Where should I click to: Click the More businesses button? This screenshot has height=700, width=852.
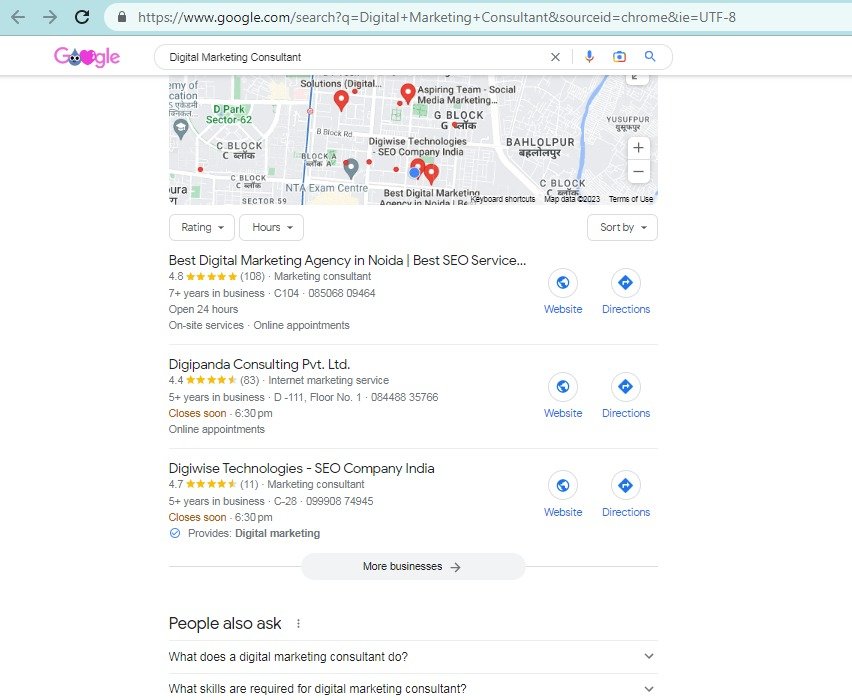coord(413,566)
